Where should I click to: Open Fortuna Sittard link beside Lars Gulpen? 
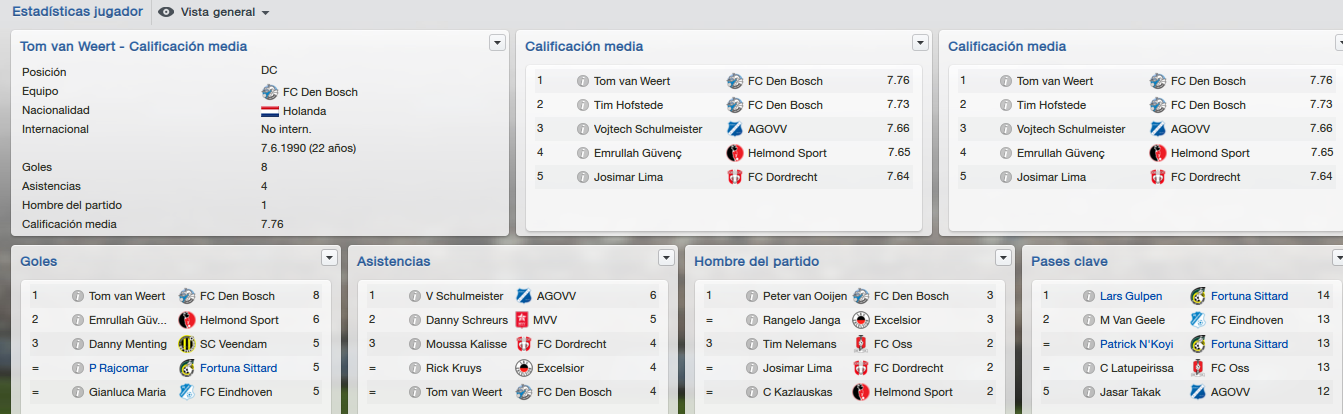[x=1249, y=296]
